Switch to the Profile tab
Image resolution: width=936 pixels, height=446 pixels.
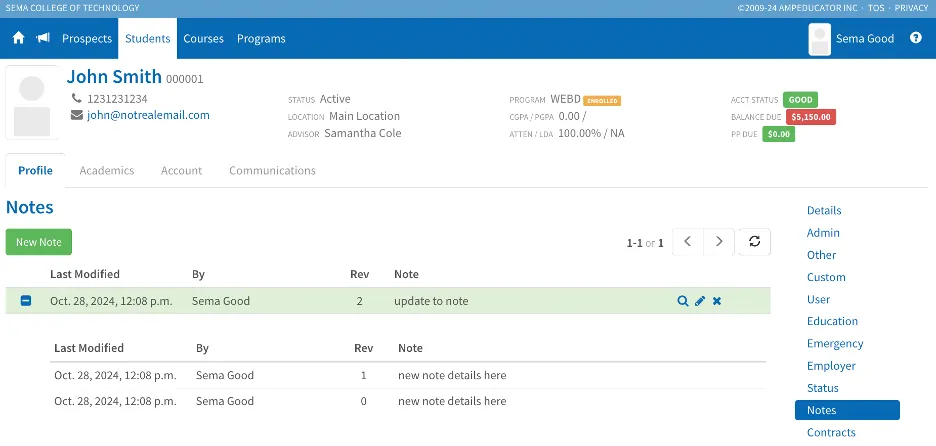35,171
